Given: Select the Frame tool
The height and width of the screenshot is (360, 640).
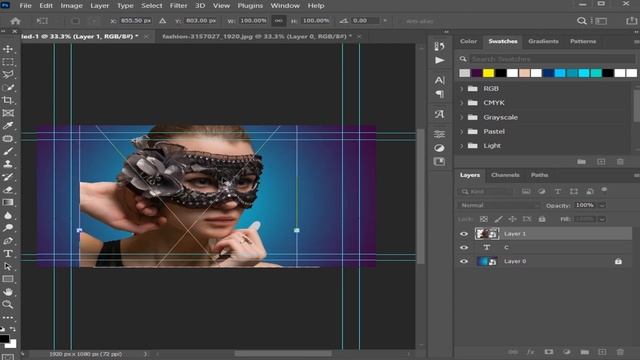Looking at the screenshot, I should point(8,113).
